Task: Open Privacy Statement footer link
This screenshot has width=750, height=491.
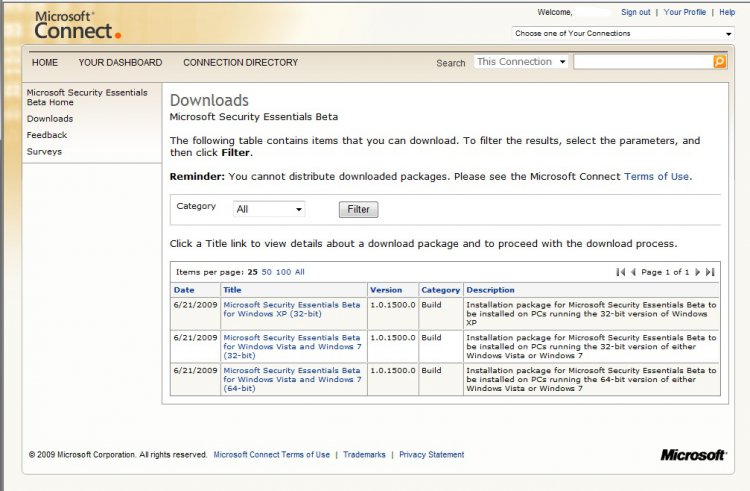Action: tap(431, 455)
